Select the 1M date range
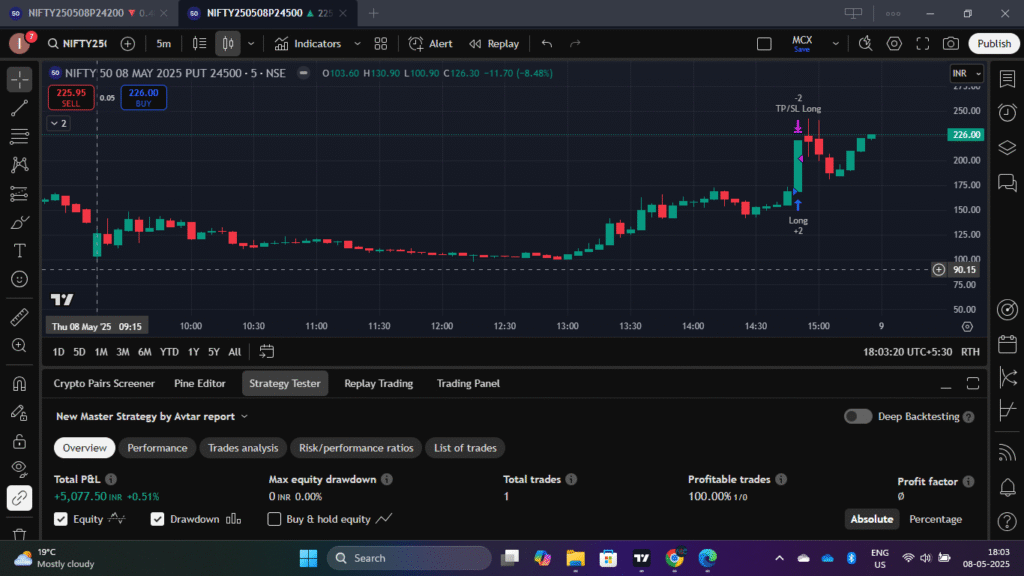 [101, 352]
